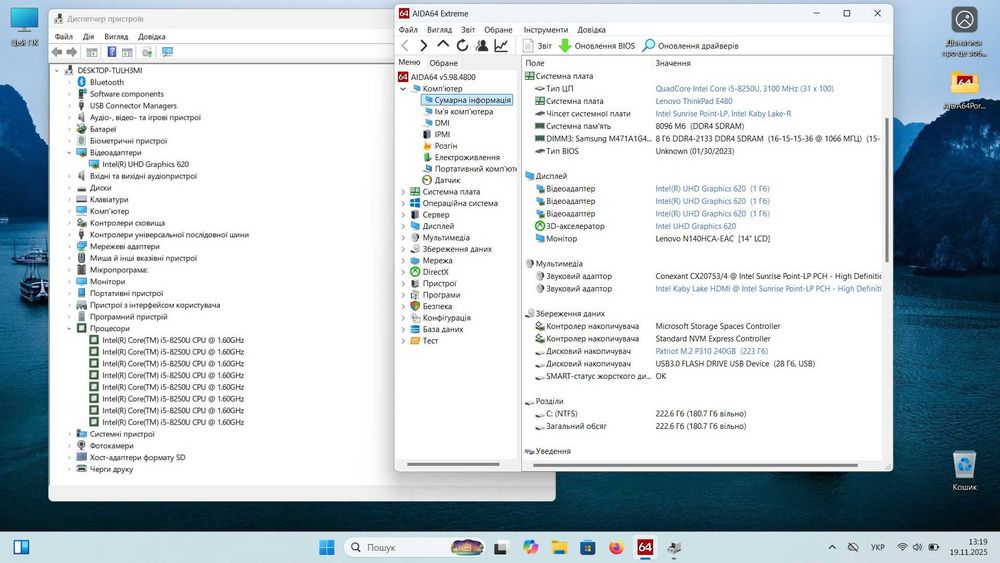This screenshot has height=563, width=1000.
Task: Click the help icon in Device Manager toolbar
Action: (111, 52)
